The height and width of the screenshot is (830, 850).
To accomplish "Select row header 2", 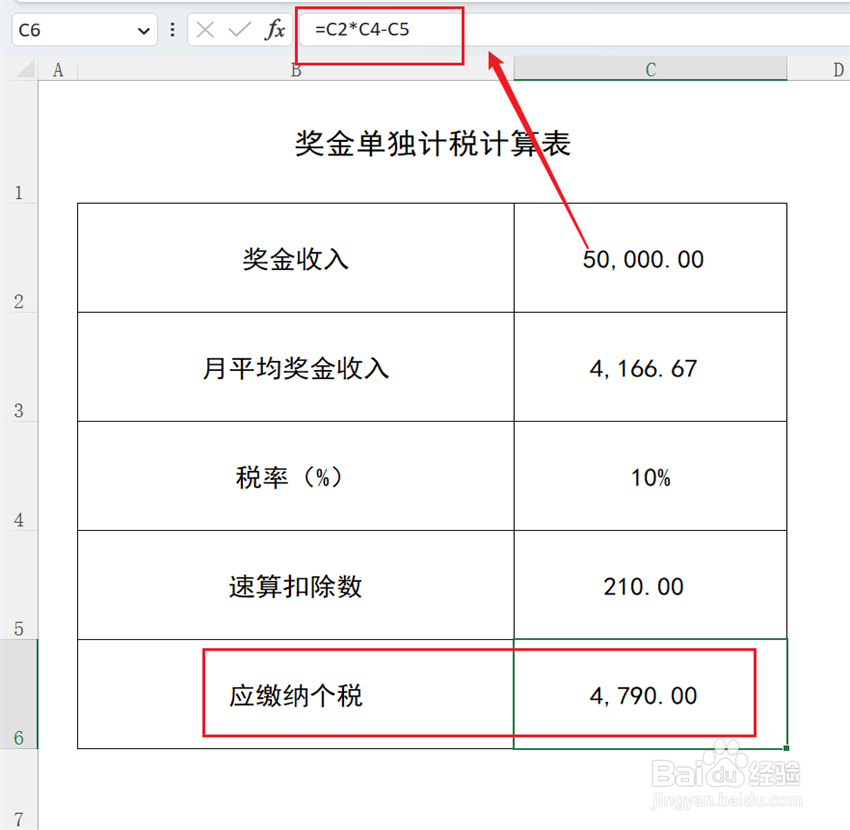I will [18, 302].
